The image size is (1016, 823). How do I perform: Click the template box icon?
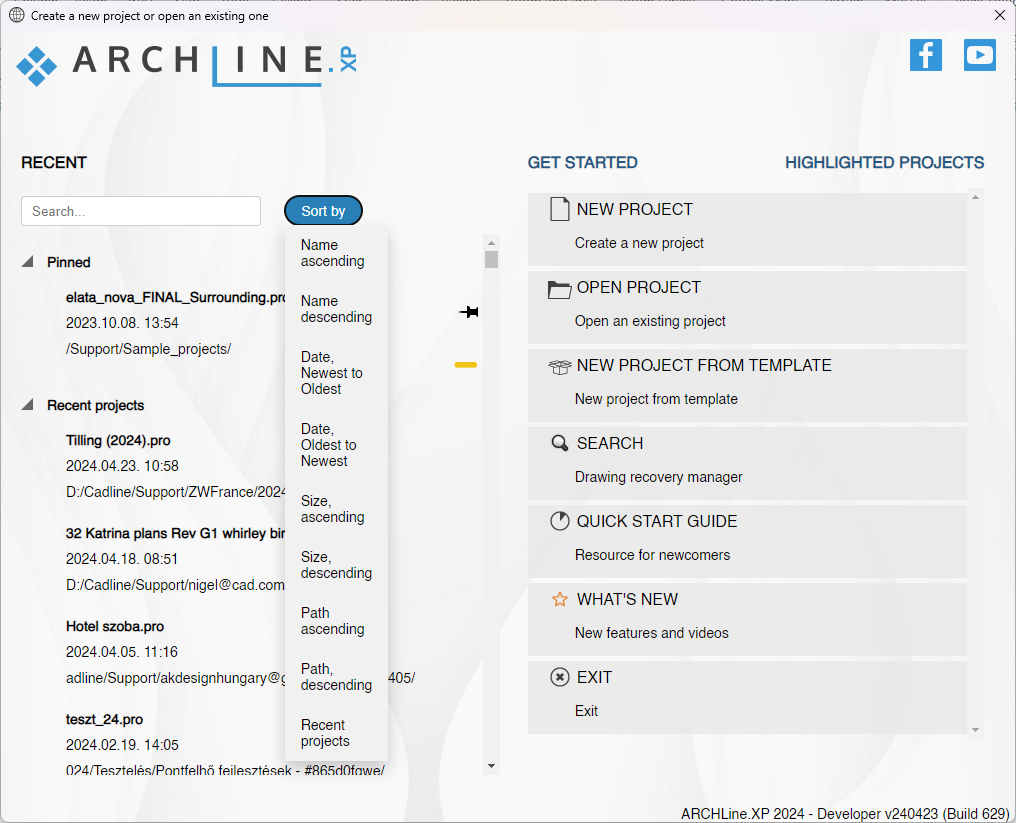pos(559,367)
